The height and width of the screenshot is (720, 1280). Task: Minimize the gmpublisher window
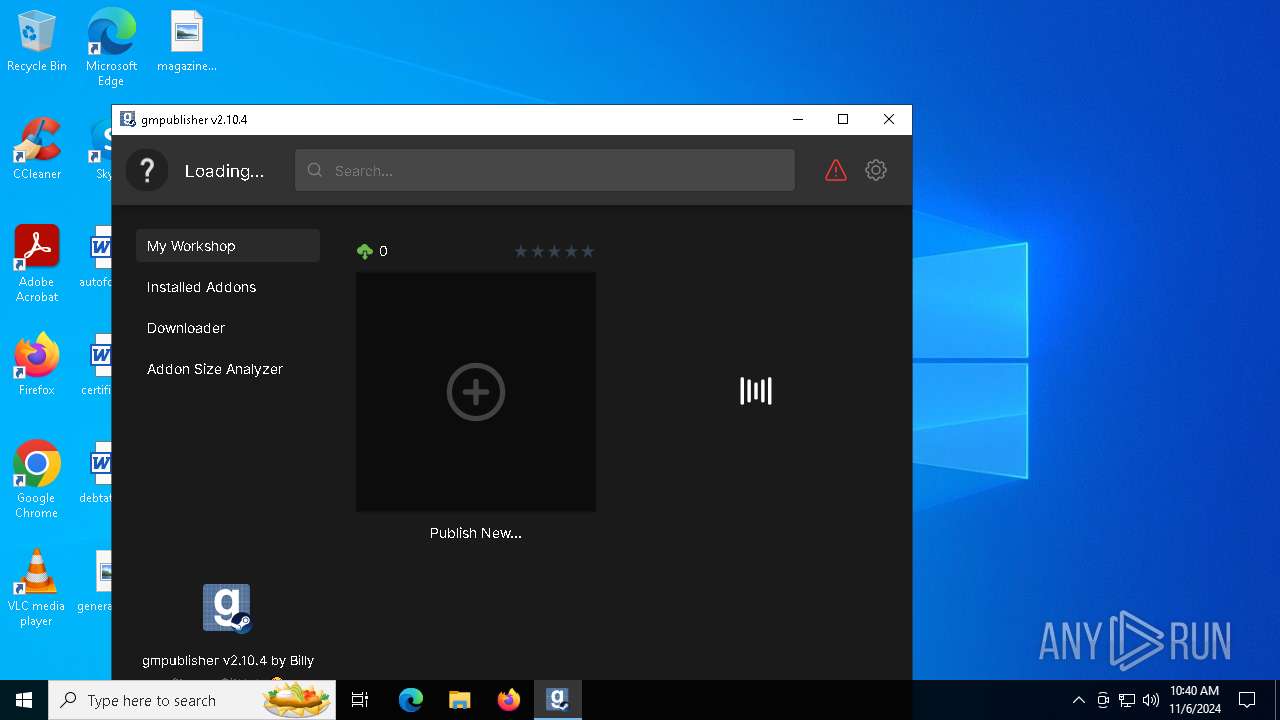[x=798, y=119]
